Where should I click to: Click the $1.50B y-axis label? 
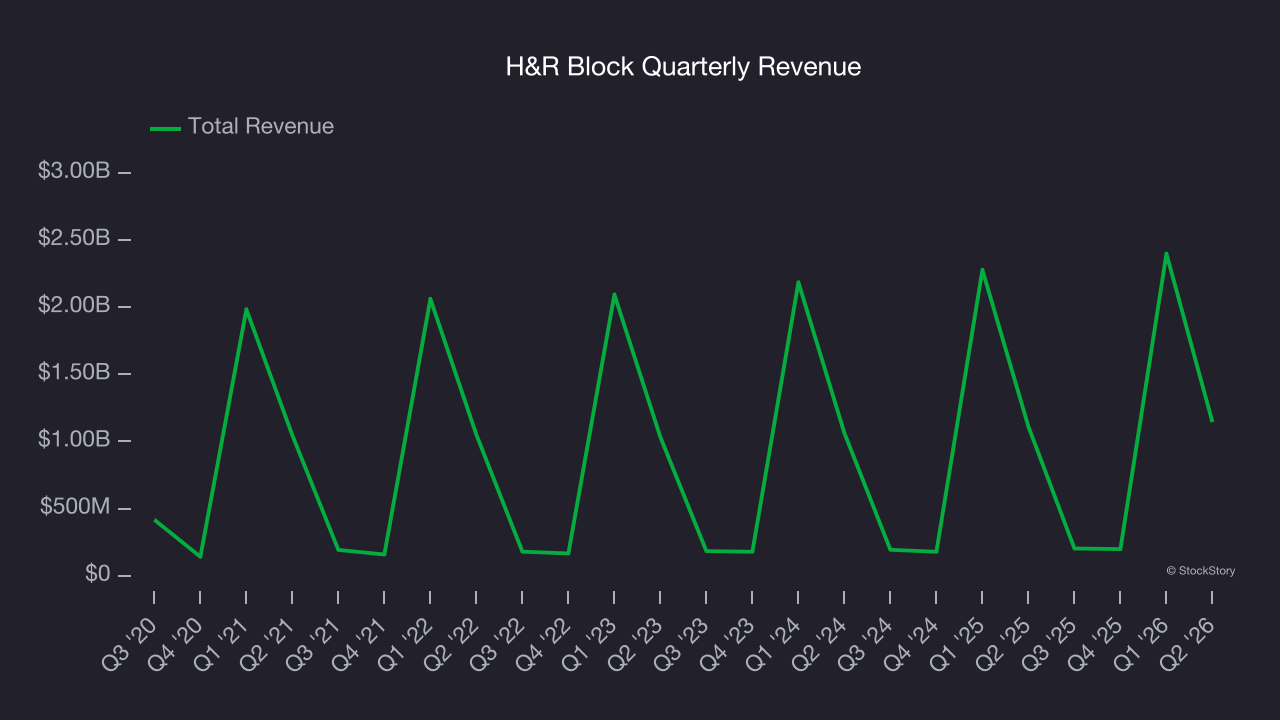coord(74,373)
